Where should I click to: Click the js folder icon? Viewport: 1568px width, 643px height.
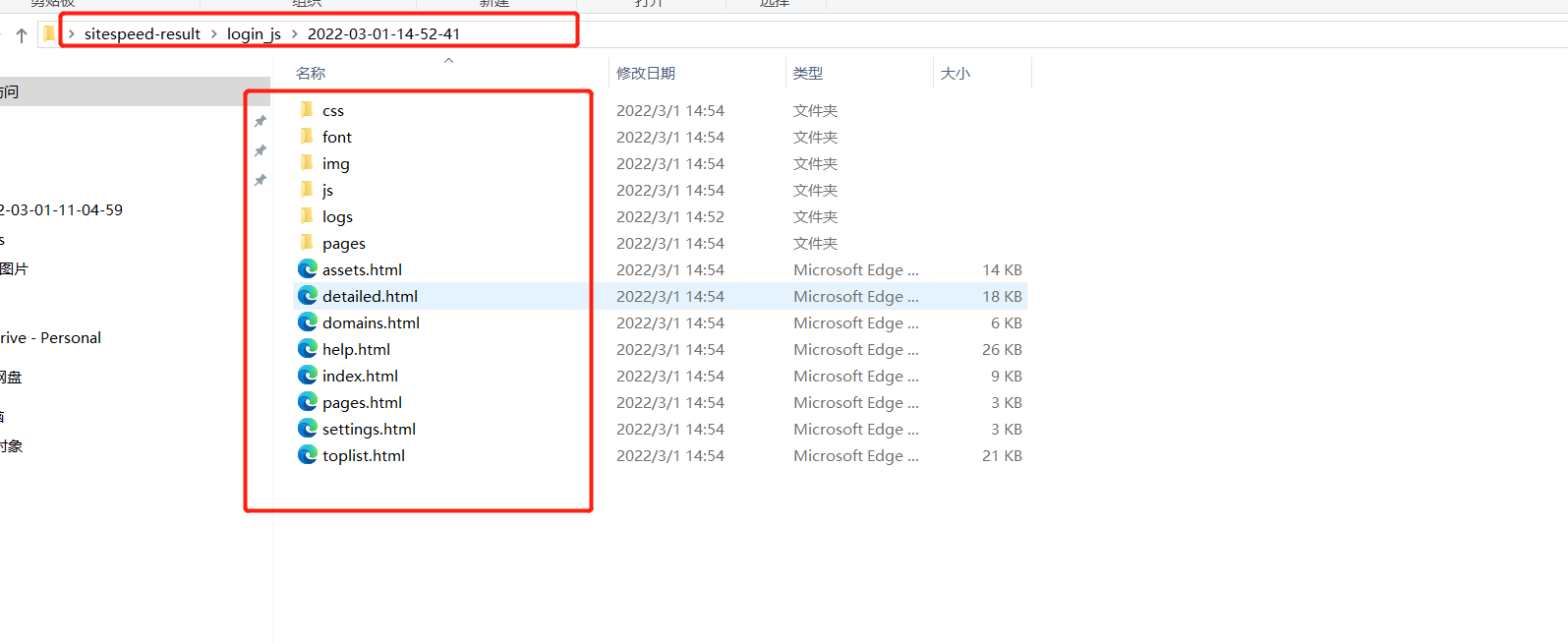pyautogui.click(x=307, y=189)
